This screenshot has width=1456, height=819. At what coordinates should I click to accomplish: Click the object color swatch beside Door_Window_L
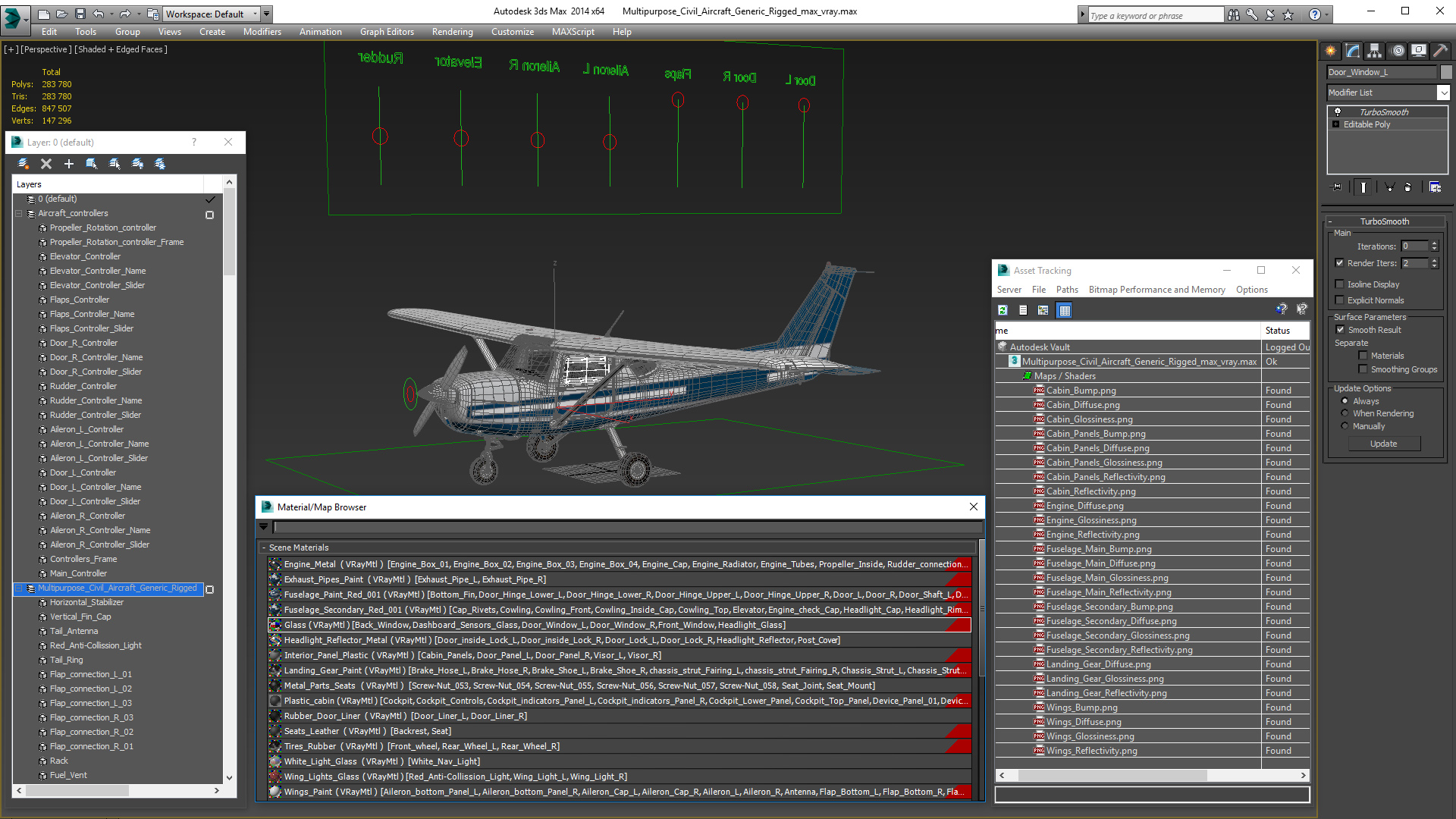pyautogui.click(x=1446, y=72)
